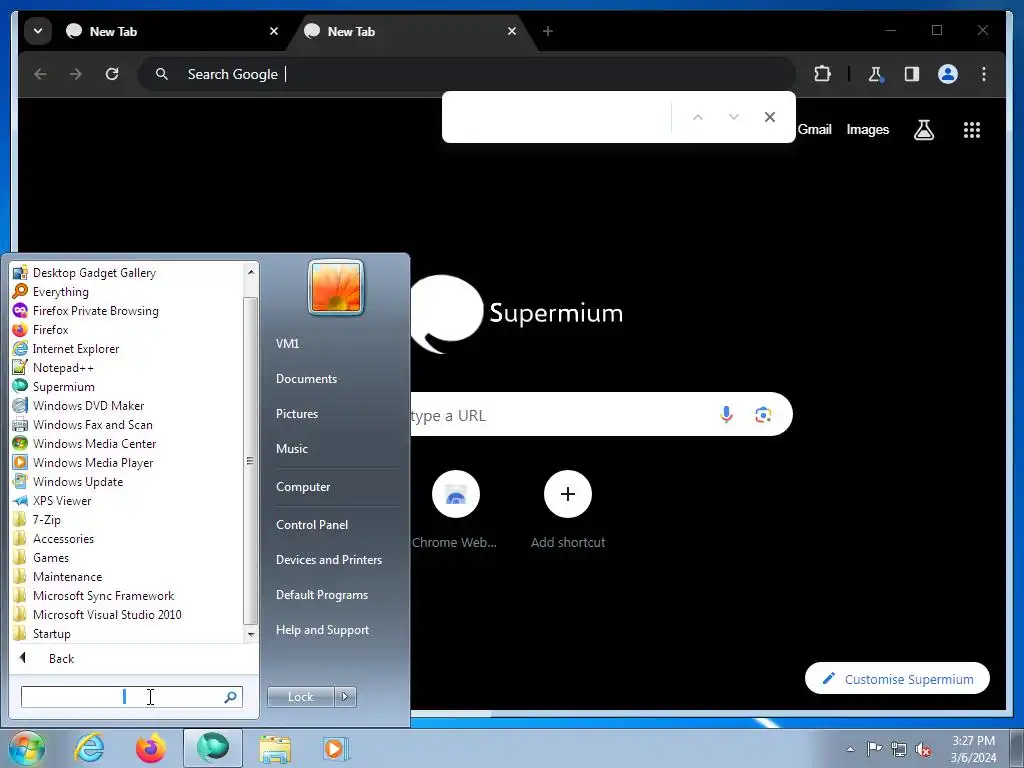Reload the page in Supermium
The height and width of the screenshot is (768, 1024).
coord(112,74)
